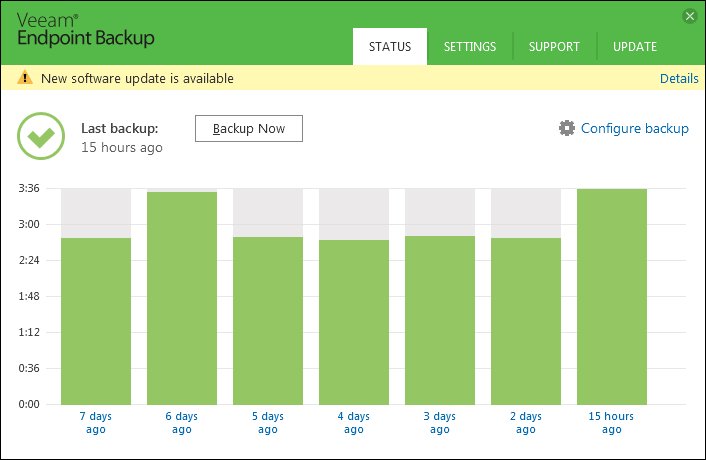Select the 4 days ago backup bar
This screenshot has width=706, height=460.
point(354,322)
